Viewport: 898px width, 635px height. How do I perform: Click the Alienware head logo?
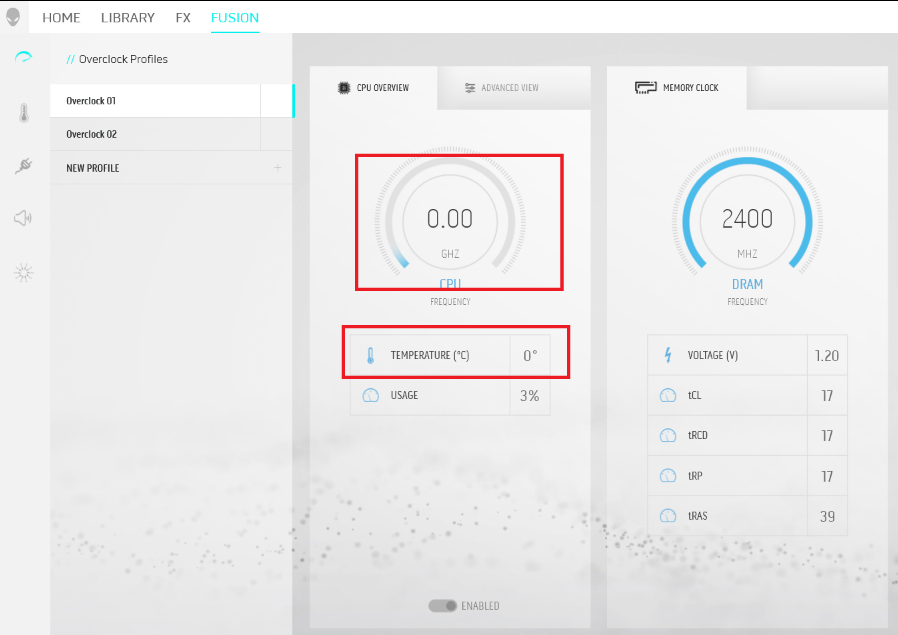click(x=14, y=16)
